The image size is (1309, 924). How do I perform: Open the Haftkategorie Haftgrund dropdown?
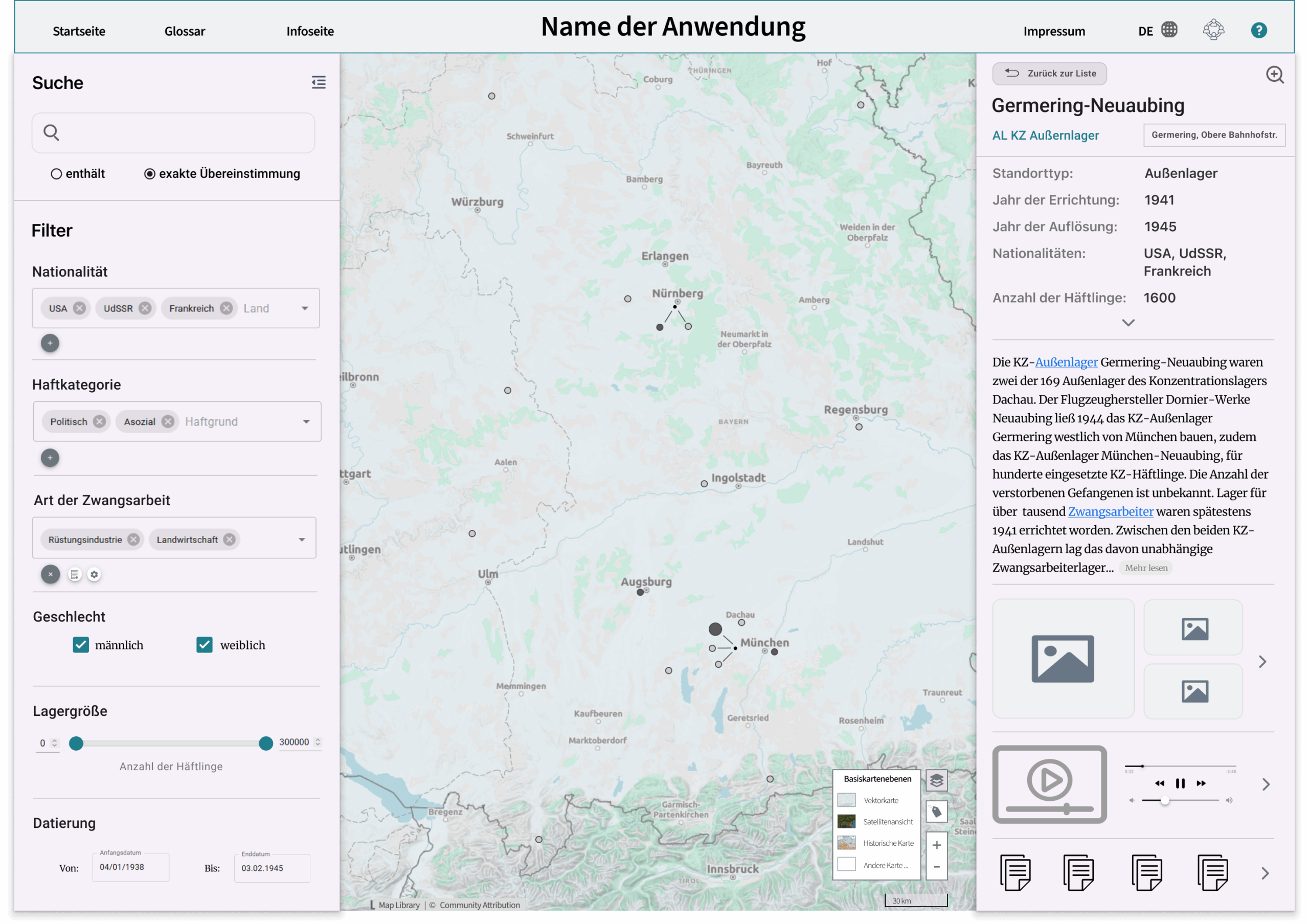point(306,422)
